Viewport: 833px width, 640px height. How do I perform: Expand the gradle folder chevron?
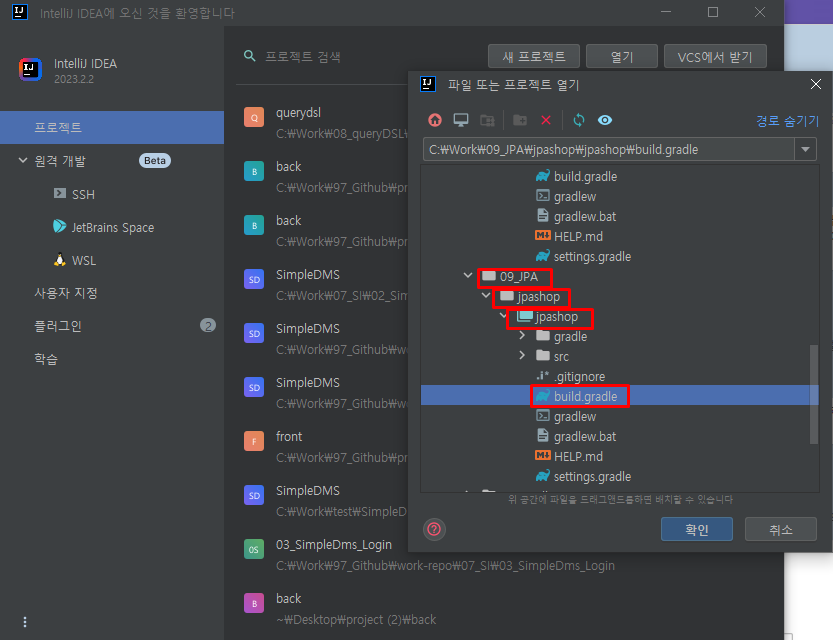pos(522,335)
